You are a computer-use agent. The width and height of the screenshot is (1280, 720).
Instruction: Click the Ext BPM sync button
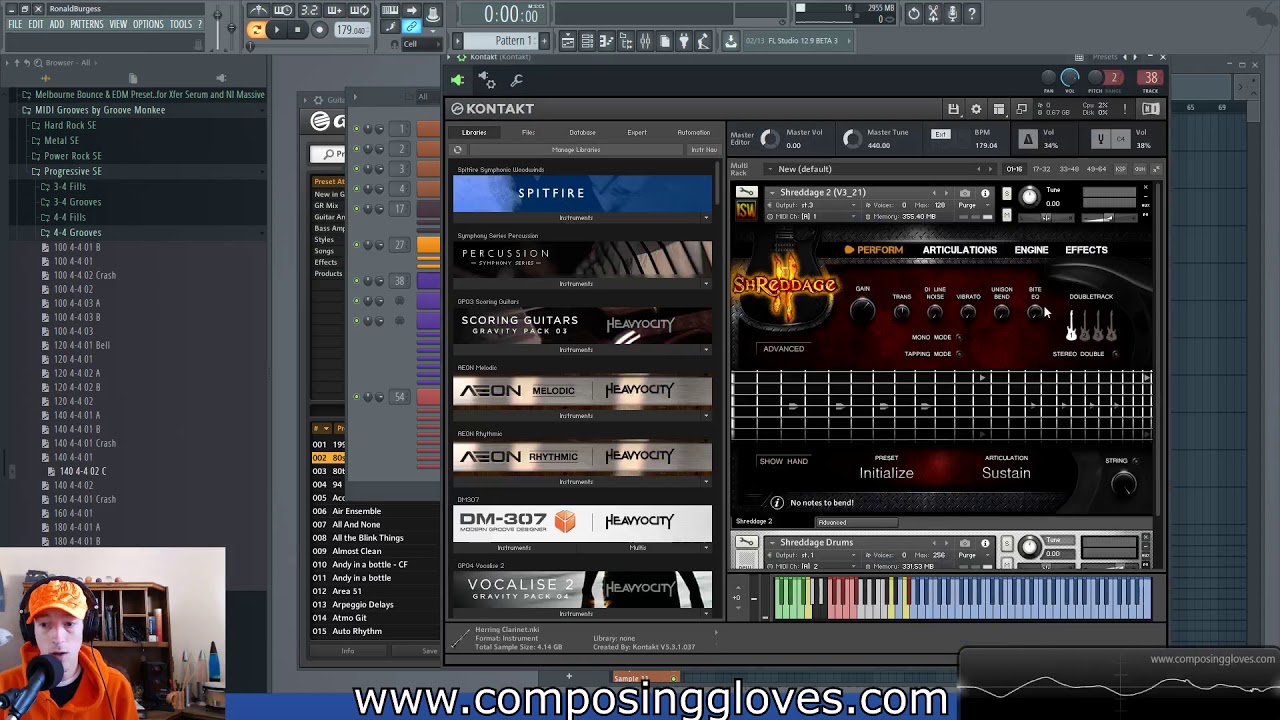coord(941,134)
